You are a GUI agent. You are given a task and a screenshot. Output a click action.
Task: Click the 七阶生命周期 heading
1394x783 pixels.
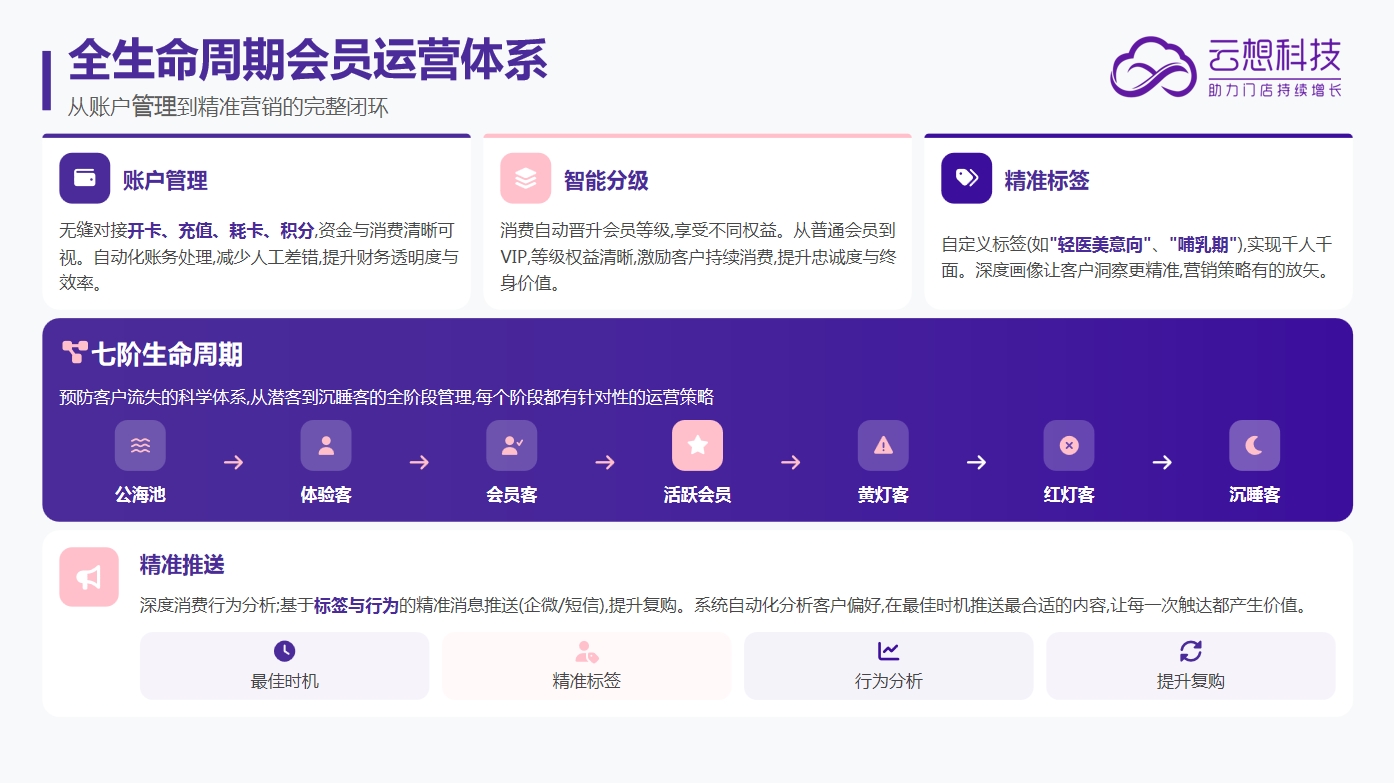point(166,354)
